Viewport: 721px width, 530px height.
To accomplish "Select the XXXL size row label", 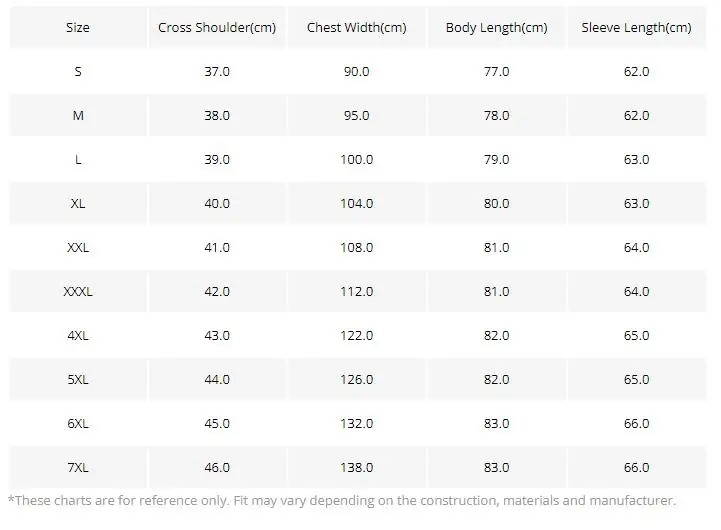I will coord(78,292).
